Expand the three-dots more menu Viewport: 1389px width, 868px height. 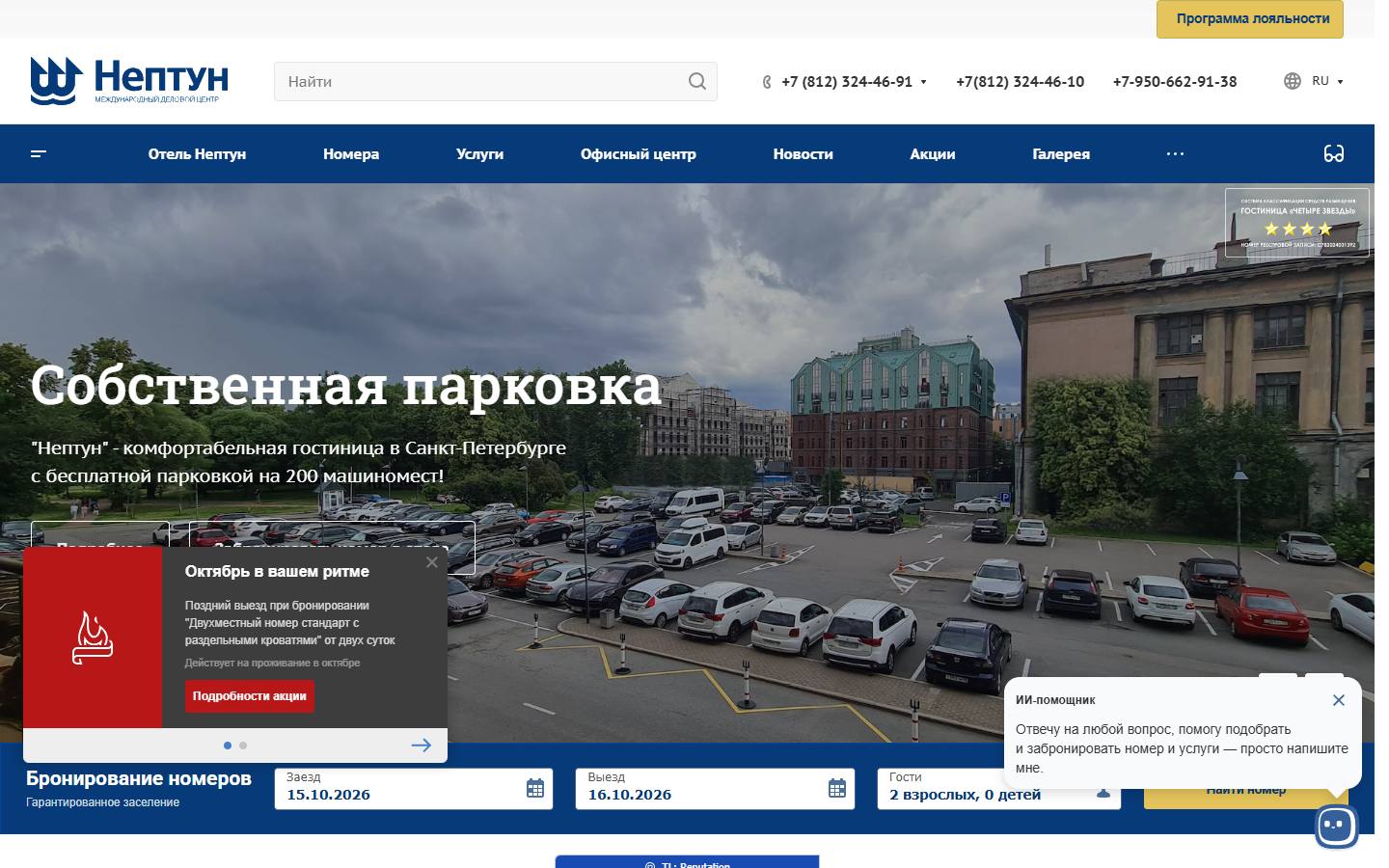pos(1175,153)
